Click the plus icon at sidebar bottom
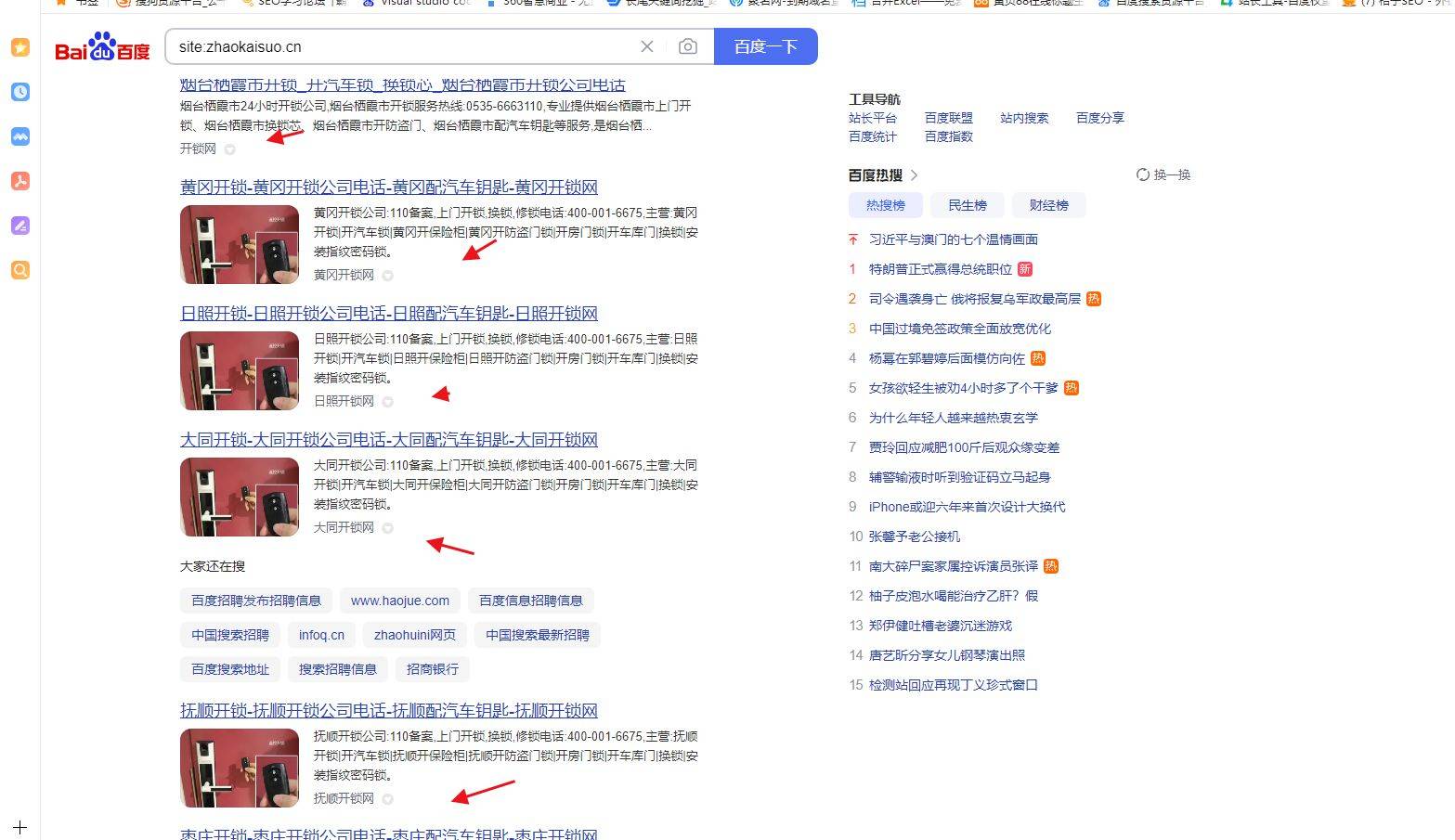The image size is (1455, 840). pos(20,826)
